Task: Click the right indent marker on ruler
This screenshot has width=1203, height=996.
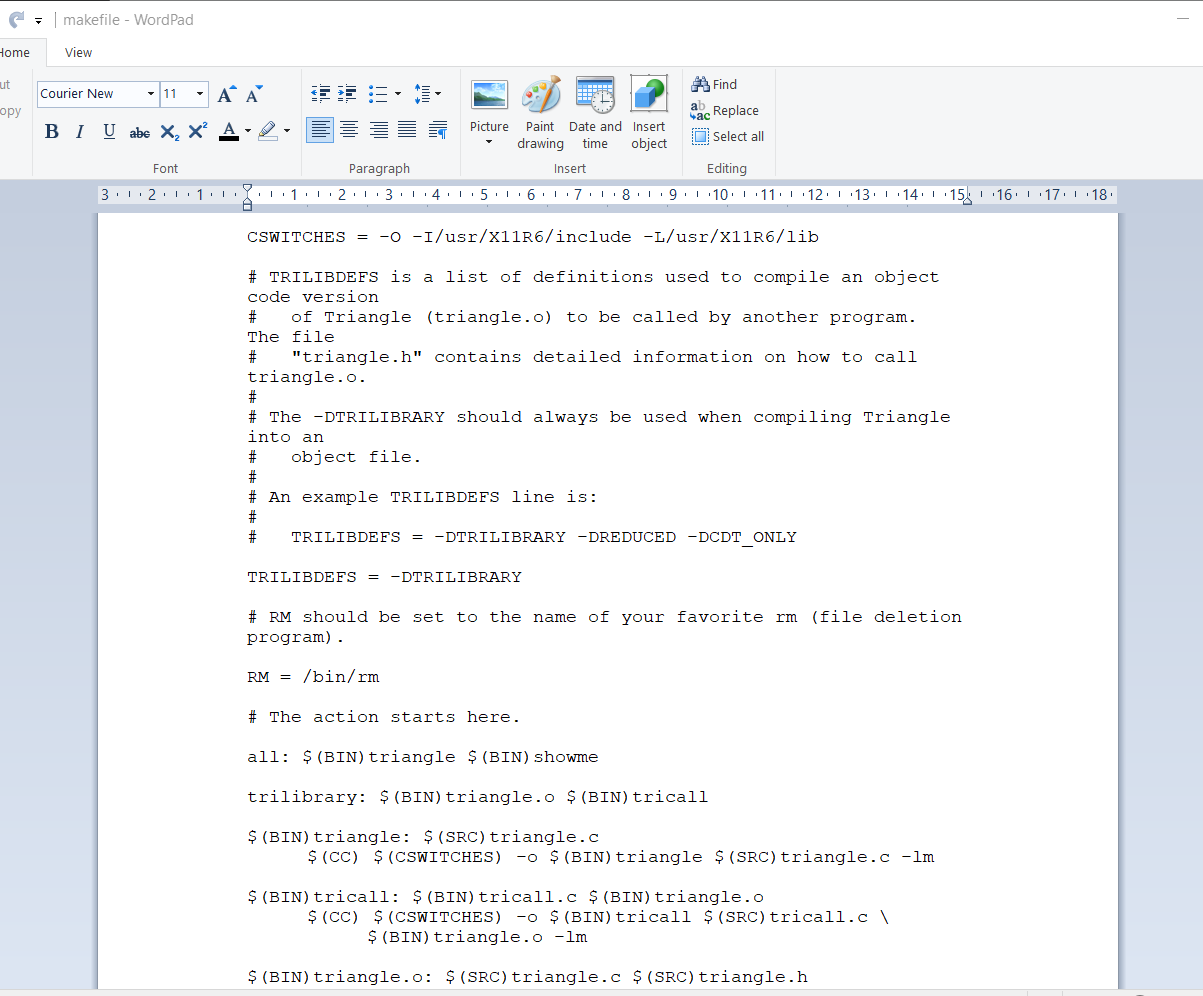Action: pyautogui.click(x=966, y=200)
